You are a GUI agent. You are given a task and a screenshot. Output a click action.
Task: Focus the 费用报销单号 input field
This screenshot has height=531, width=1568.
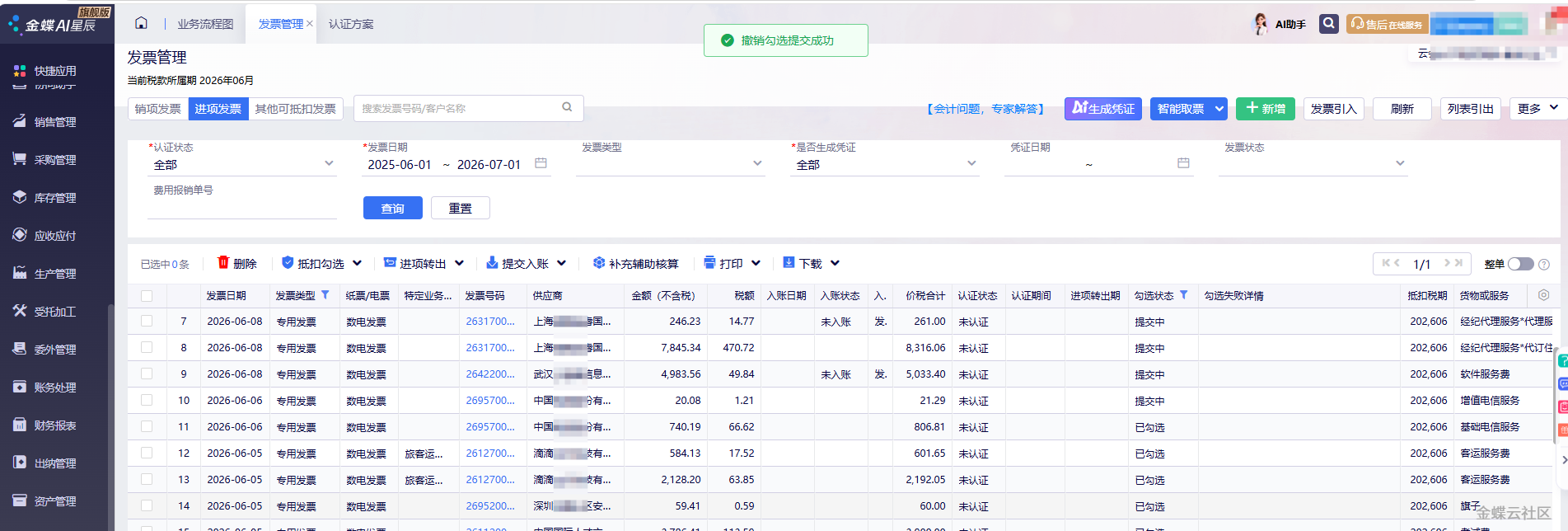tap(242, 208)
